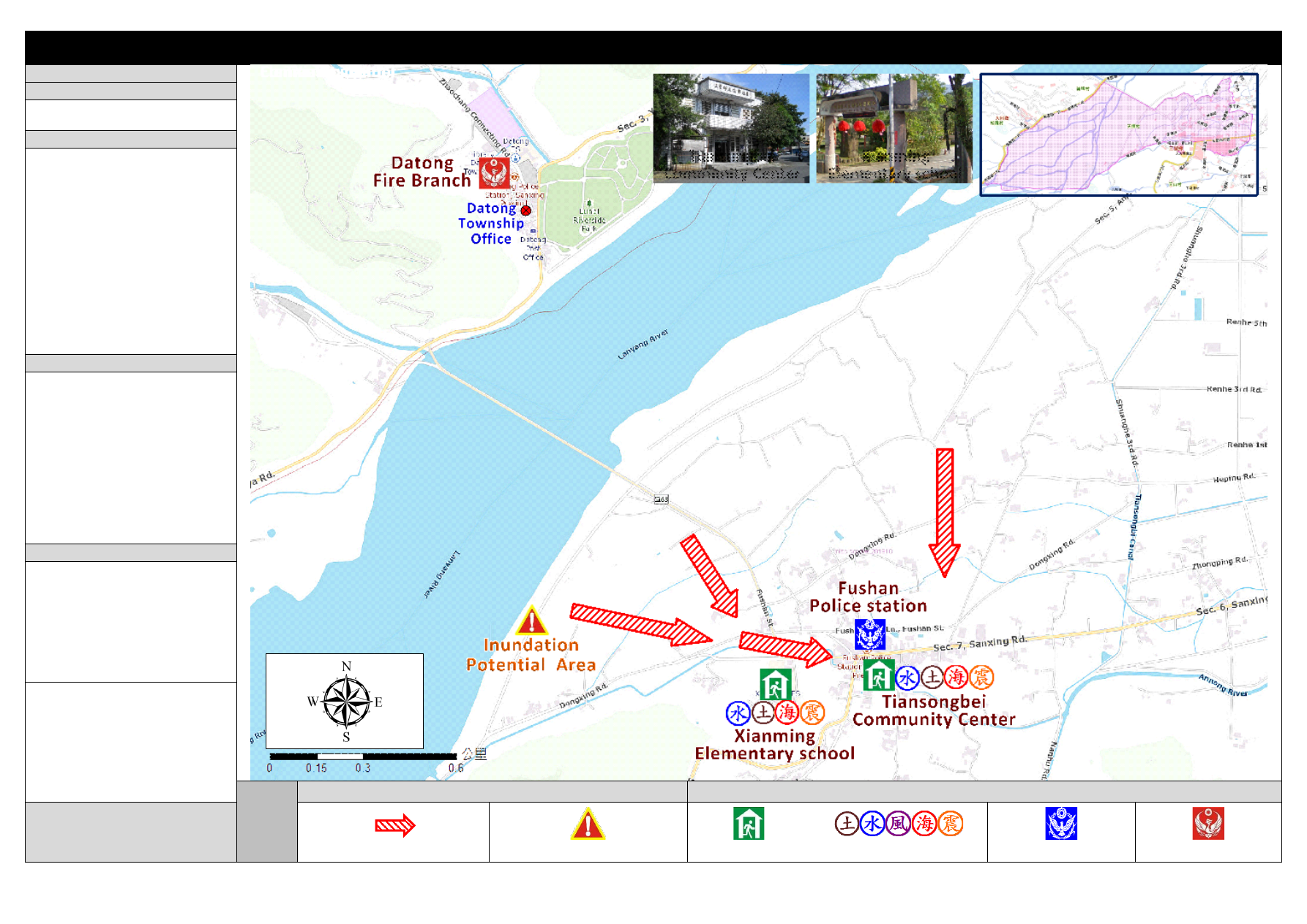
Task: Click the orange 震 symbol next to Tiansongbei shelter
Action: click(981, 678)
